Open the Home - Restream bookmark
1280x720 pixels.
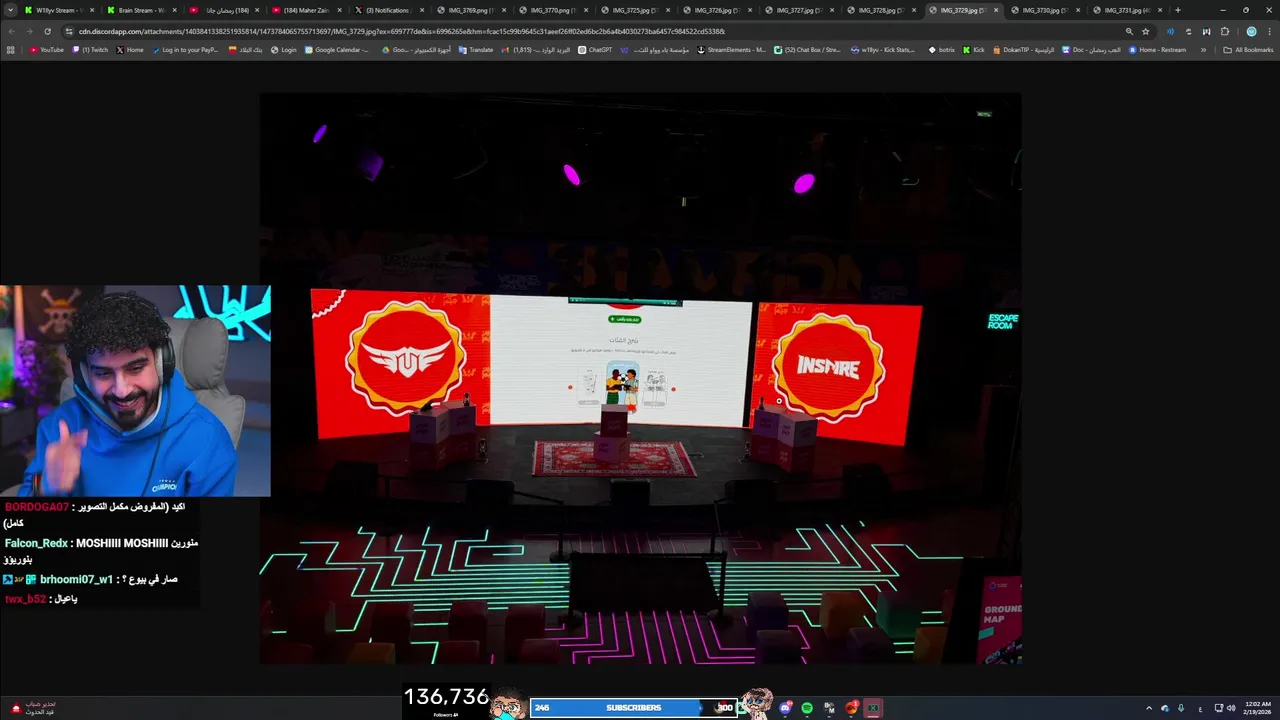click(1157, 50)
